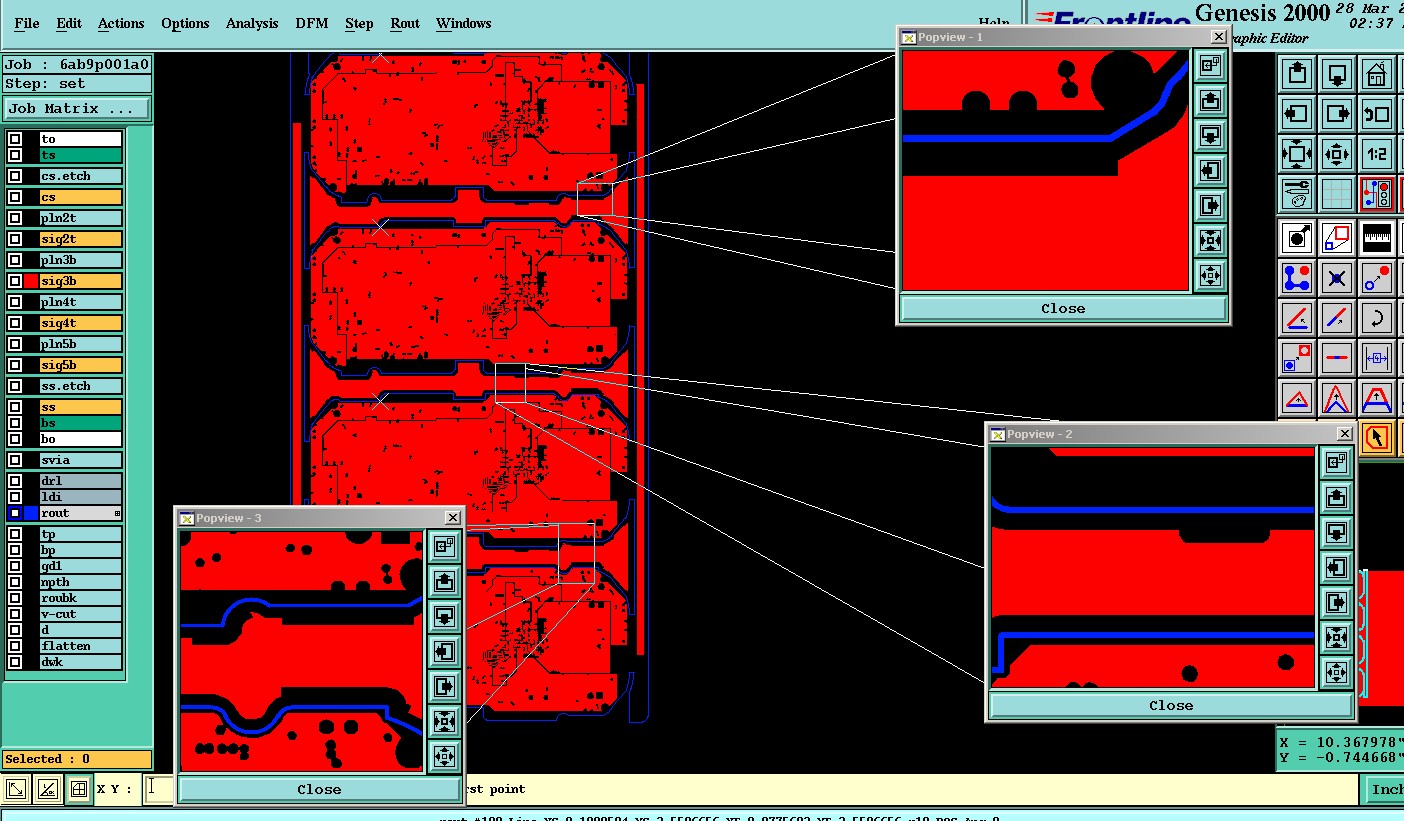Pan the main view up

point(1297,74)
